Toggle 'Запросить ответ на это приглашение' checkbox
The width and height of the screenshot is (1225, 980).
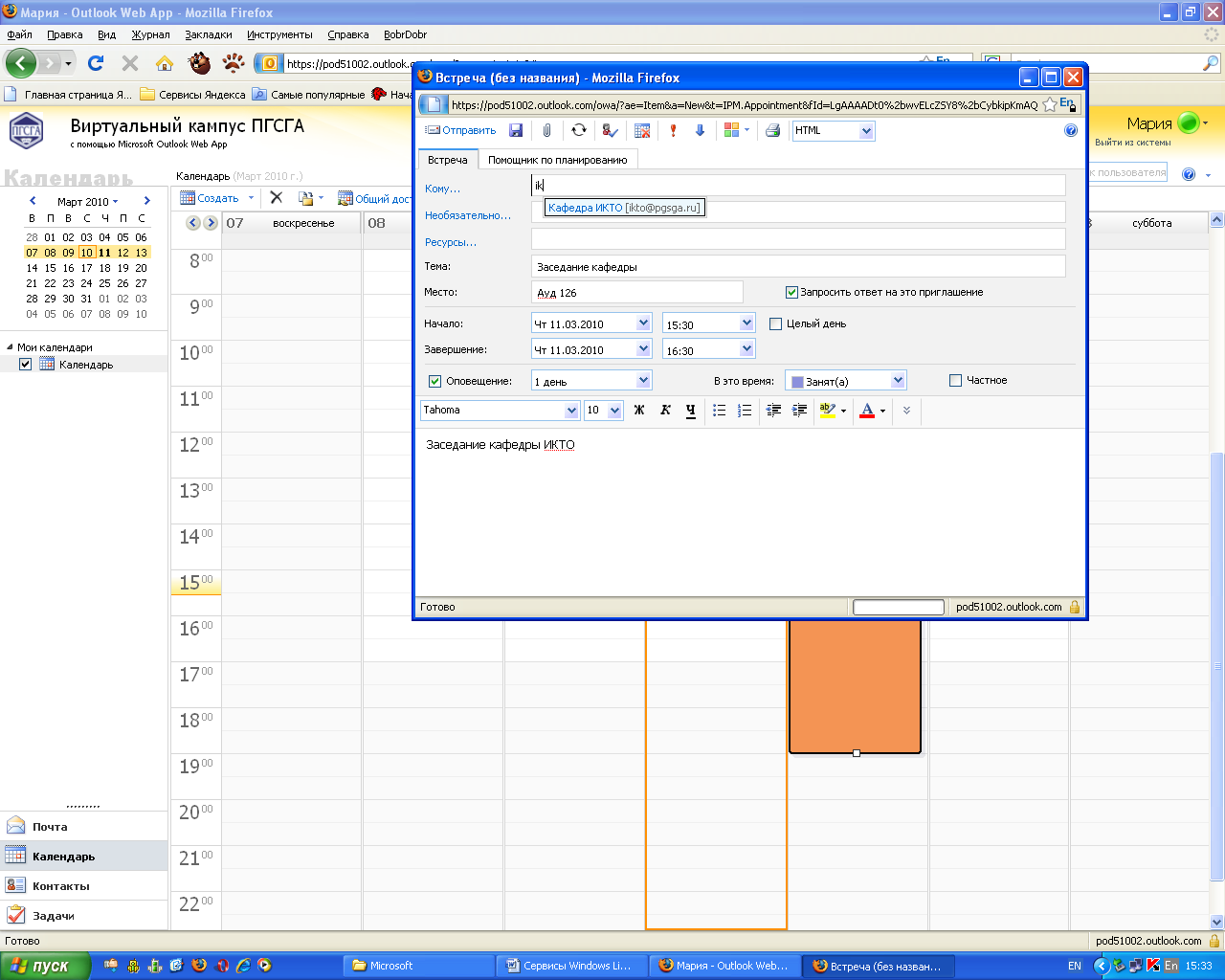tap(791, 292)
